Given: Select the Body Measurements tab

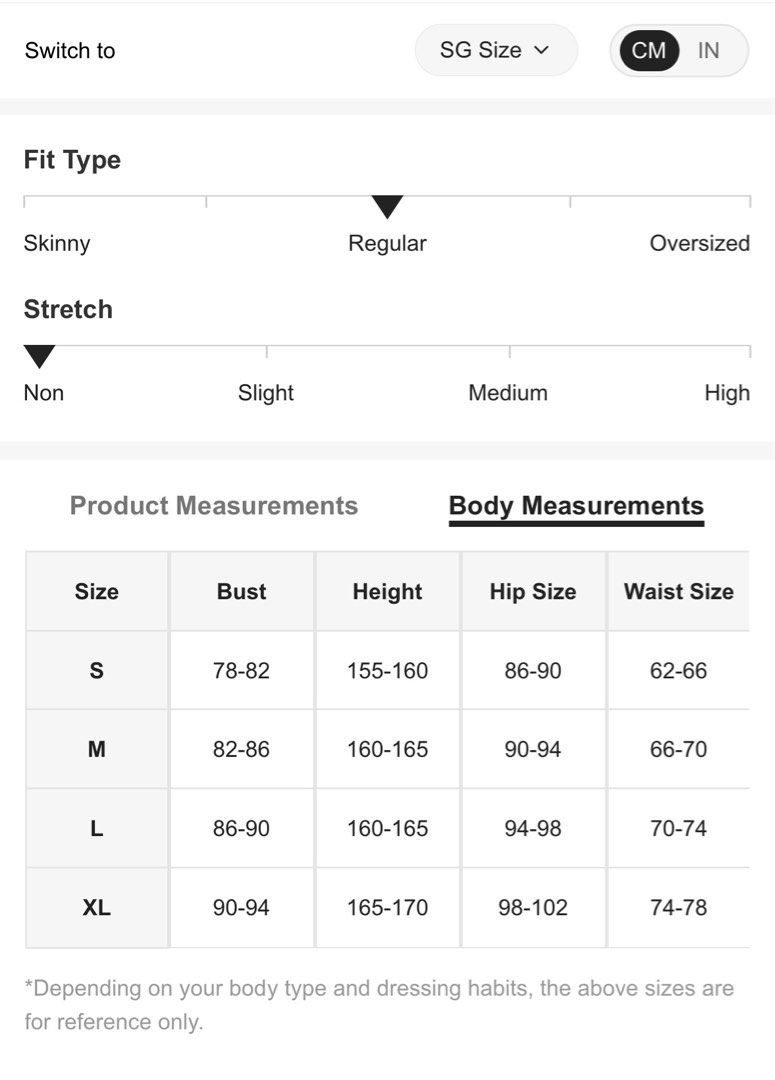Looking at the screenshot, I should [x=576, y=506].
